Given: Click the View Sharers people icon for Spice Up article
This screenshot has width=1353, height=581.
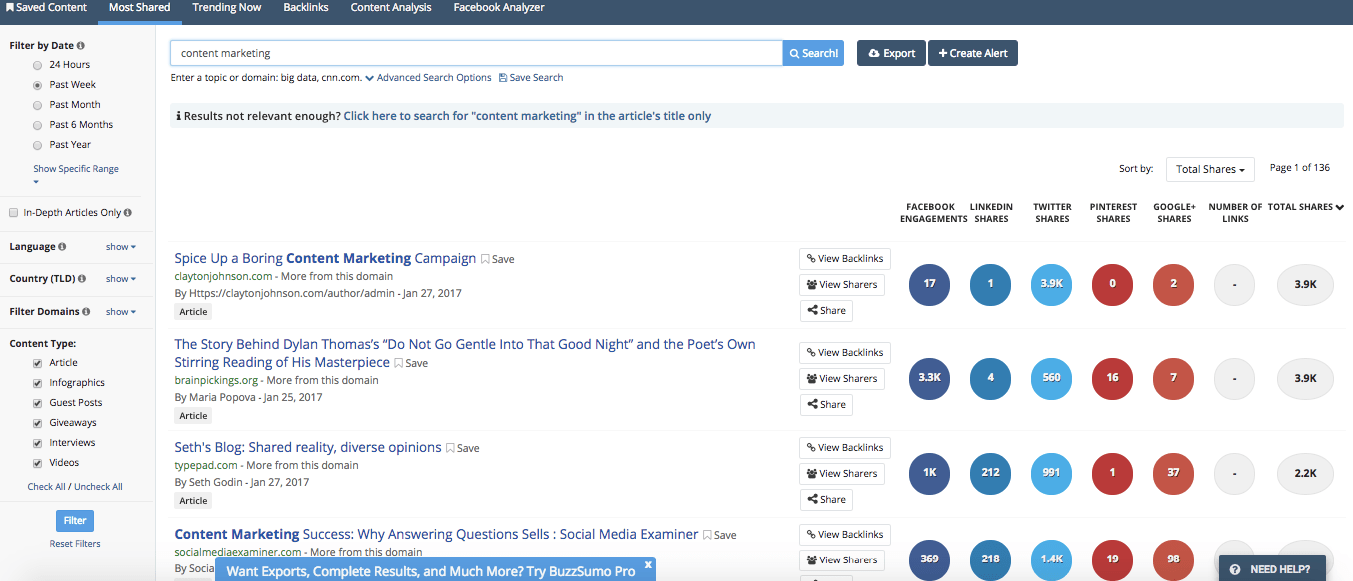Looking at the screenshot, I should click(810, 285).
